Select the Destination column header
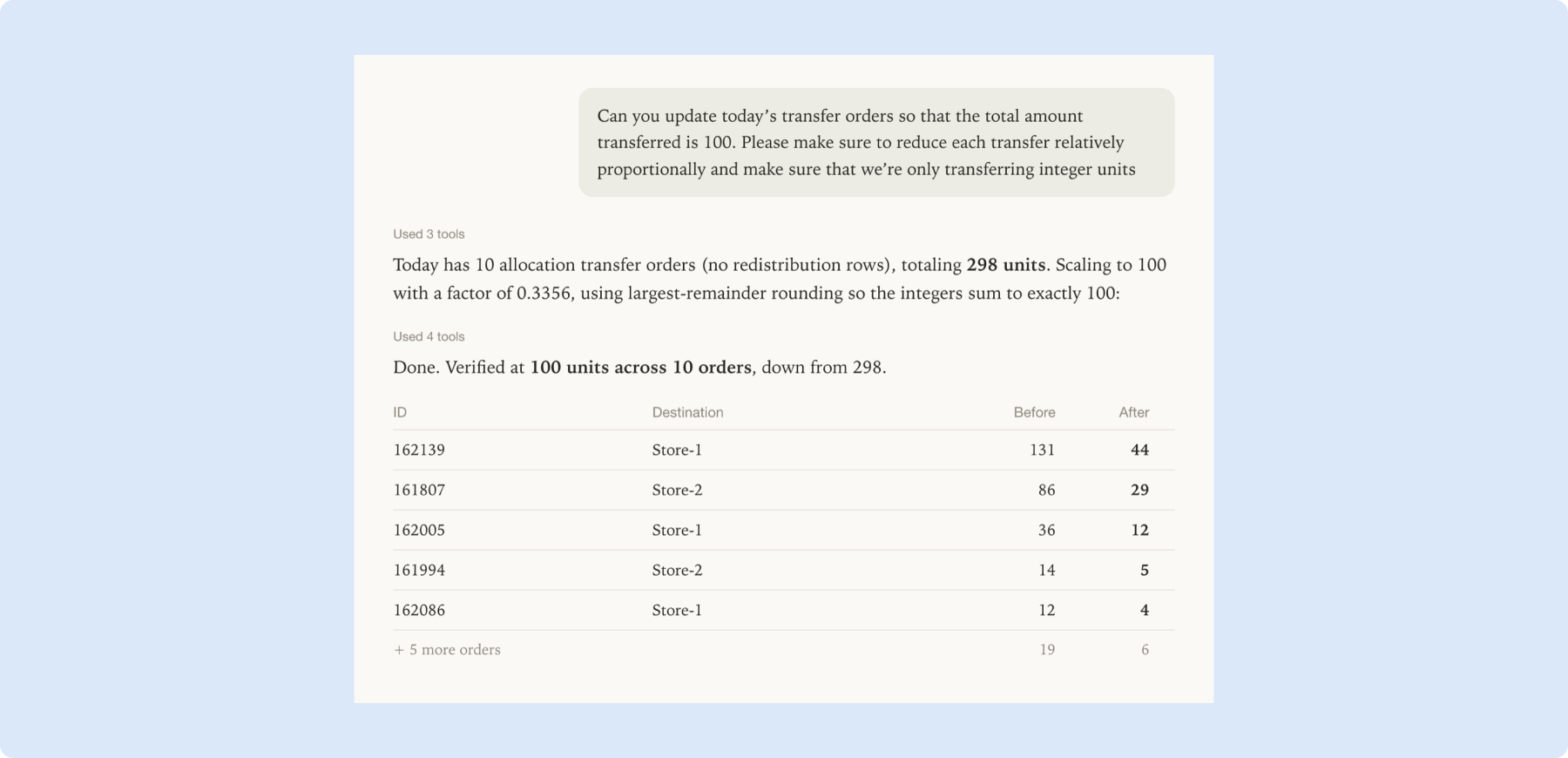 687,412
